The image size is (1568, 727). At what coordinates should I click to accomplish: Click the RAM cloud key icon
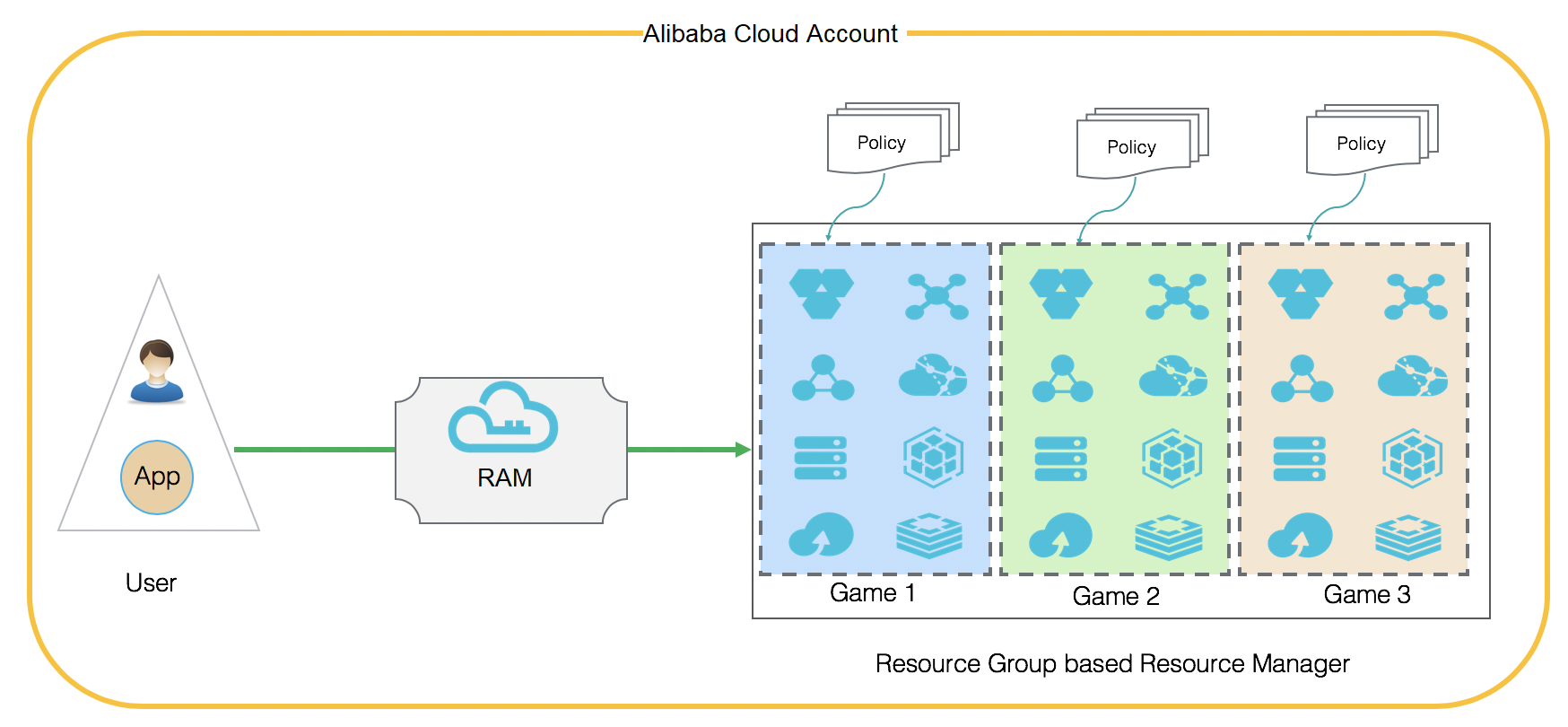click(x=503, y=416)
